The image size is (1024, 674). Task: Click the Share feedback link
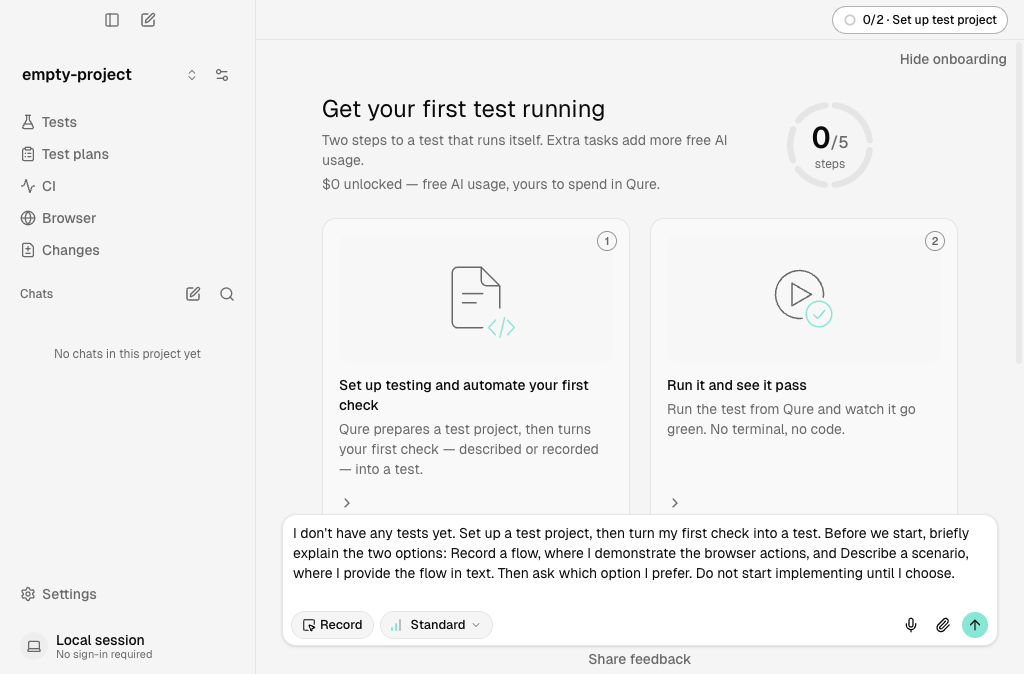pyautogui.click(x=639, y=660)
